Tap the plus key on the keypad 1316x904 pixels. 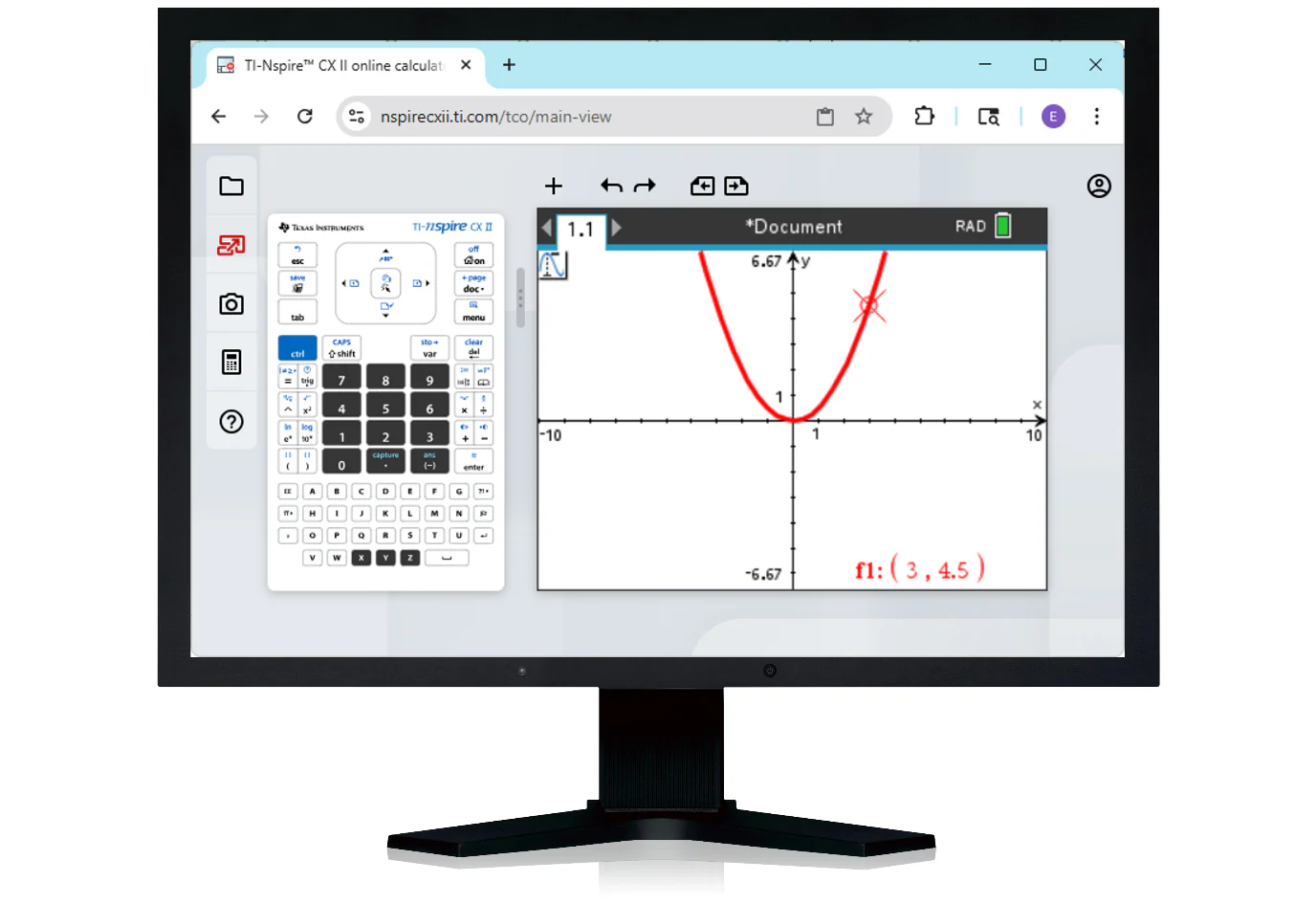click(x=464, y=433)
